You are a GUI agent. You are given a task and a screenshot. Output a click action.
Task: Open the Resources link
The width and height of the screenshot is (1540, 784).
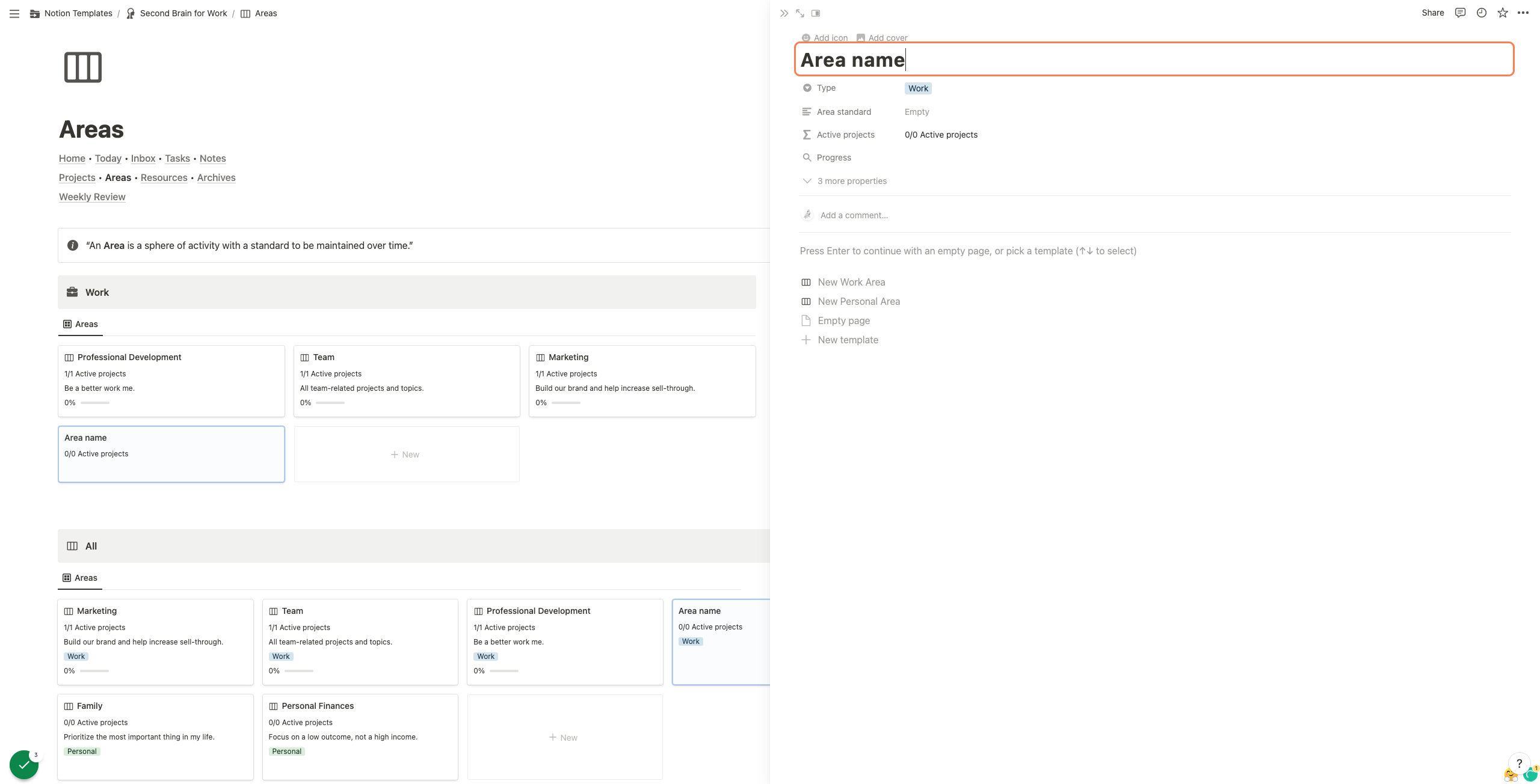tap(164, 177)
